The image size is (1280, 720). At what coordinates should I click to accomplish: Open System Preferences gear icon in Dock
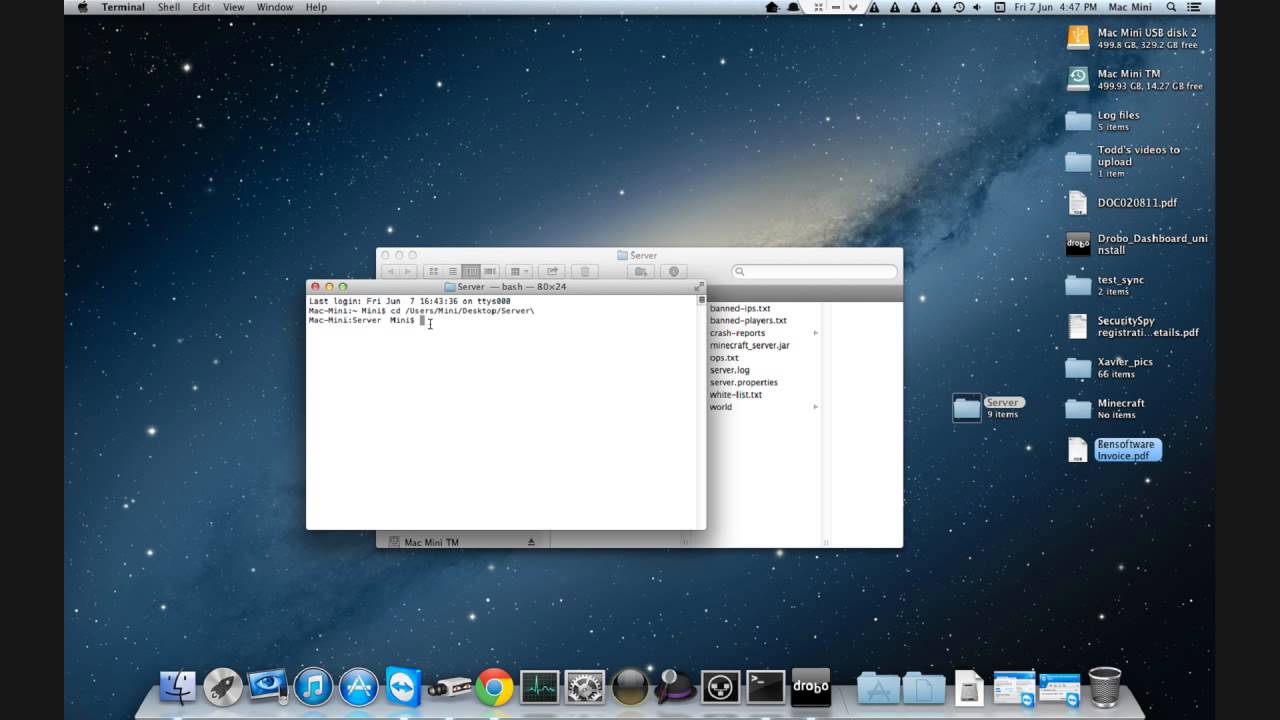tap(585, 686)
